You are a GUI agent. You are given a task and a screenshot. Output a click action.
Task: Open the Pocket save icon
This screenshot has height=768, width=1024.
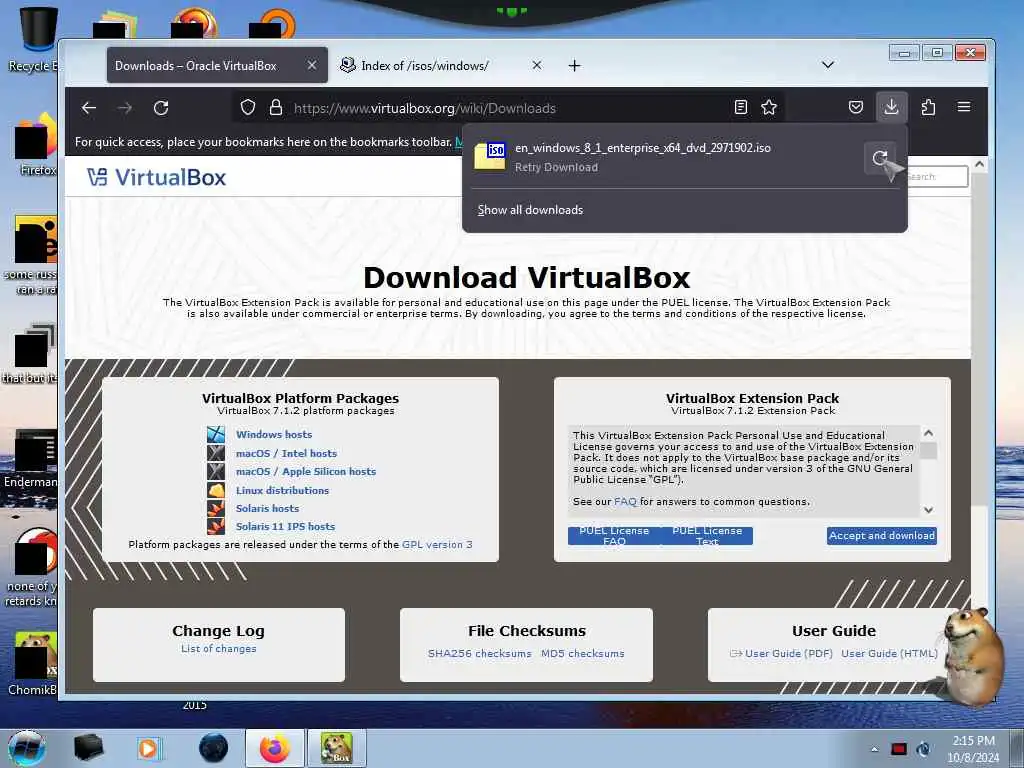point(856,107)
